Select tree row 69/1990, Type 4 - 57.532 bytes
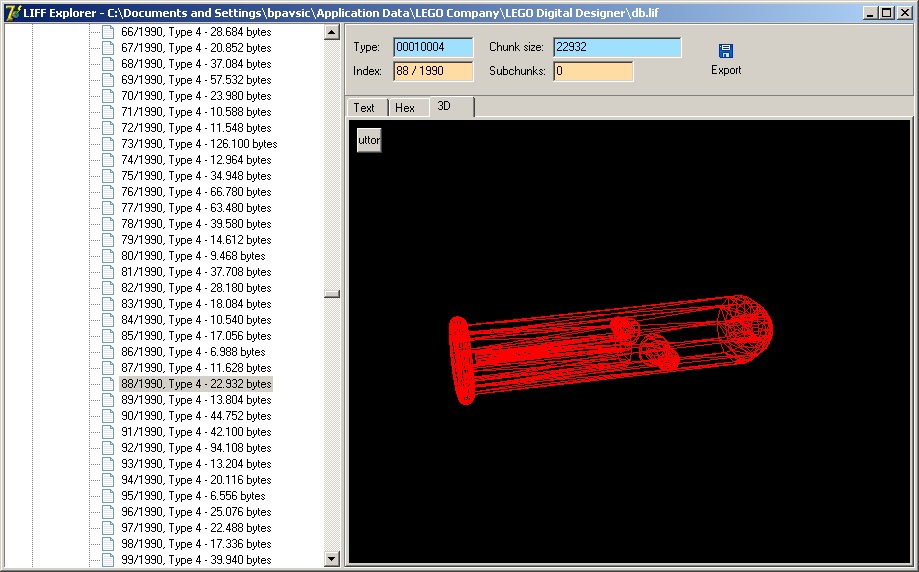The image size is (919, 572). point(196,80)
